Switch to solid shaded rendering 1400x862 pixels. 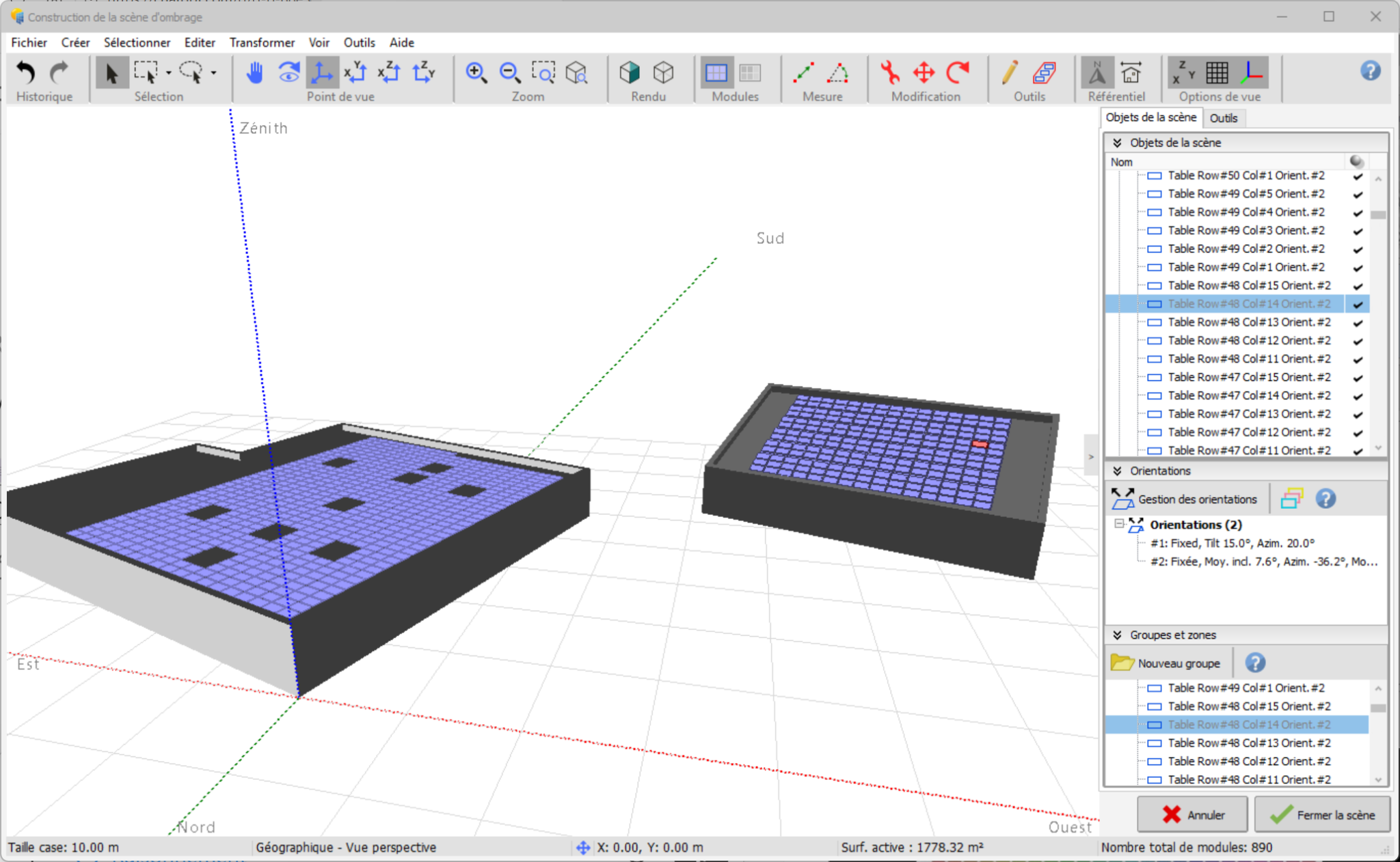coord(629,73)
